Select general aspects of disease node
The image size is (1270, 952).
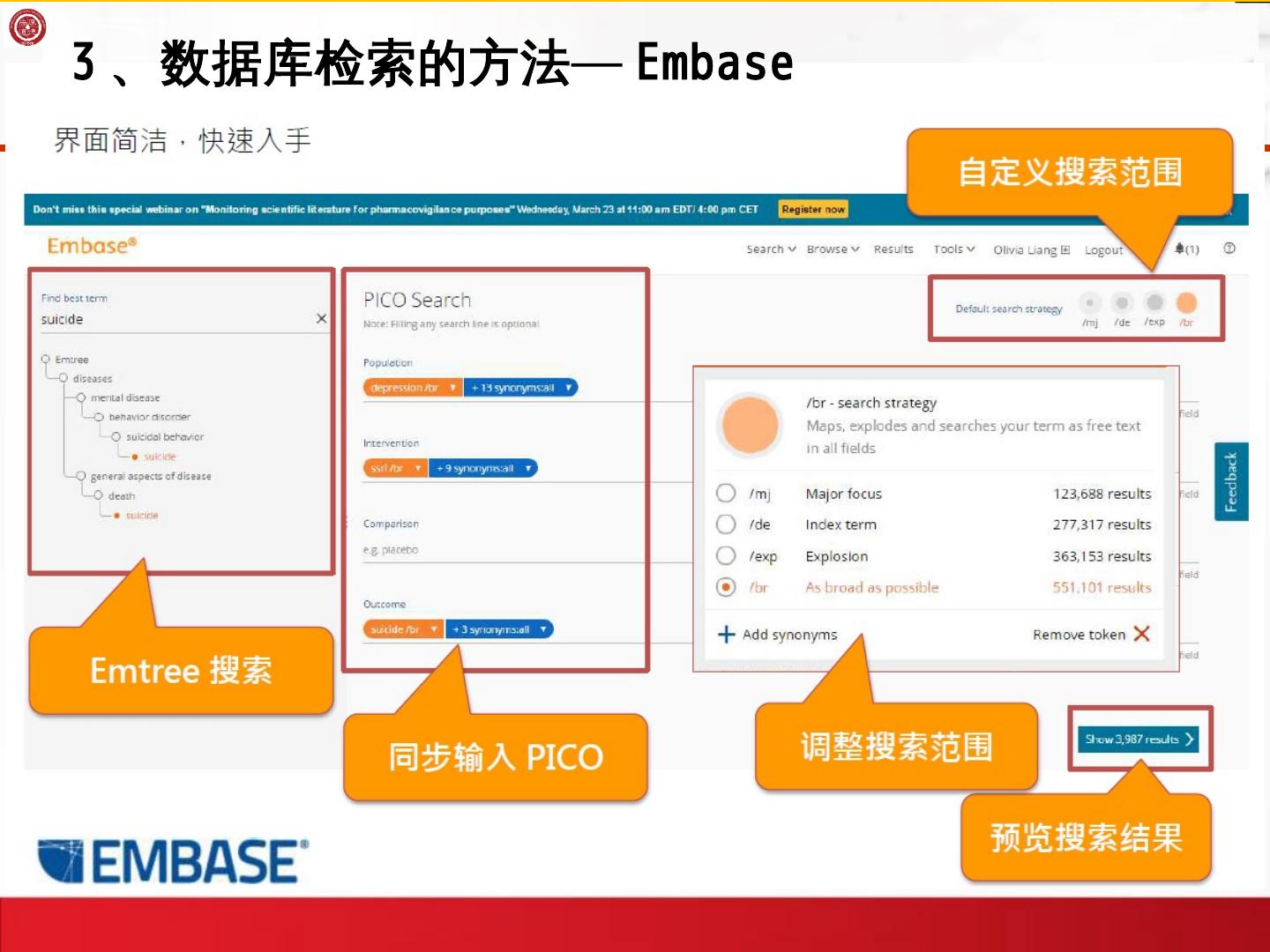[150, 476]
